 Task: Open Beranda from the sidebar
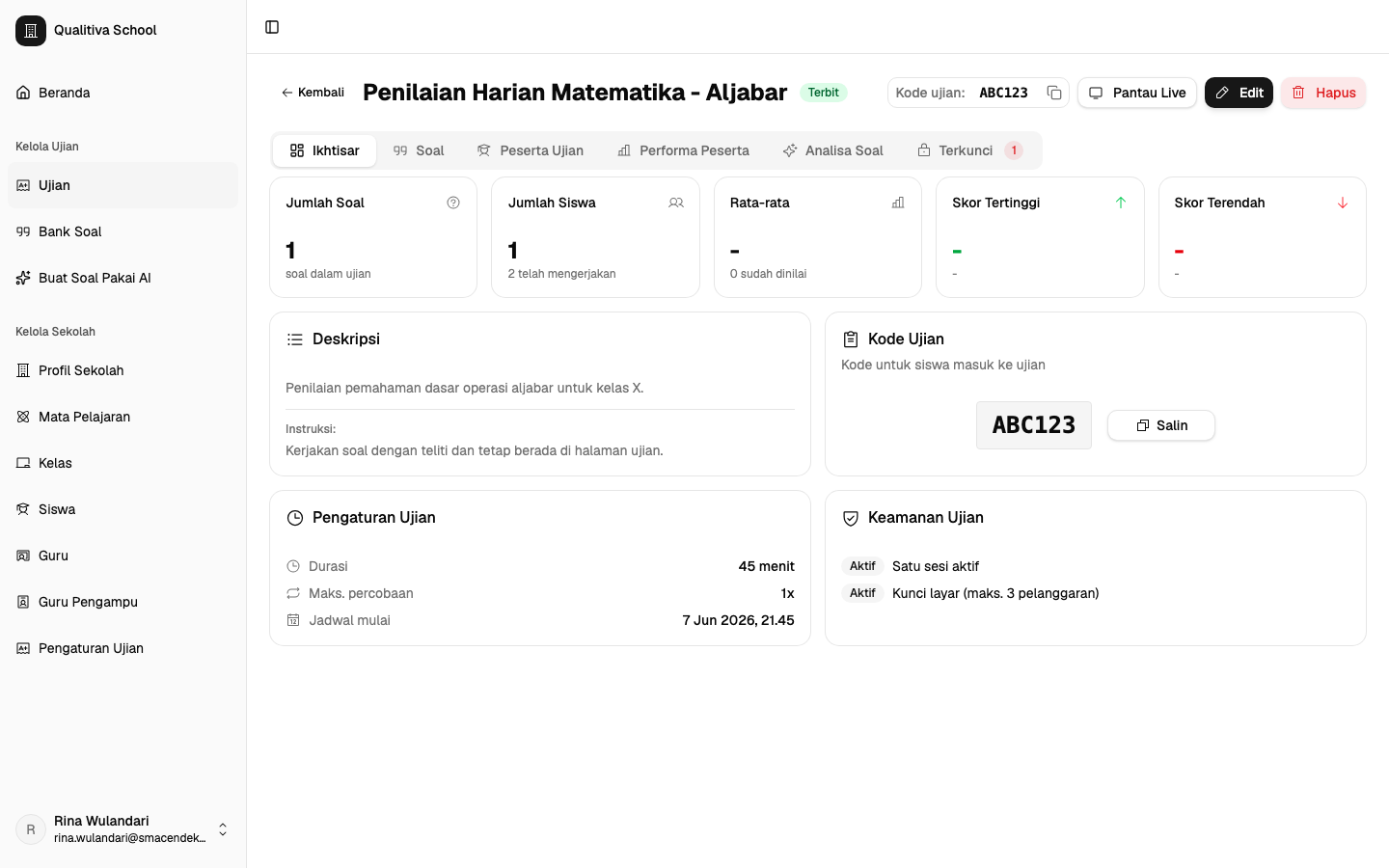click(123, 93)
